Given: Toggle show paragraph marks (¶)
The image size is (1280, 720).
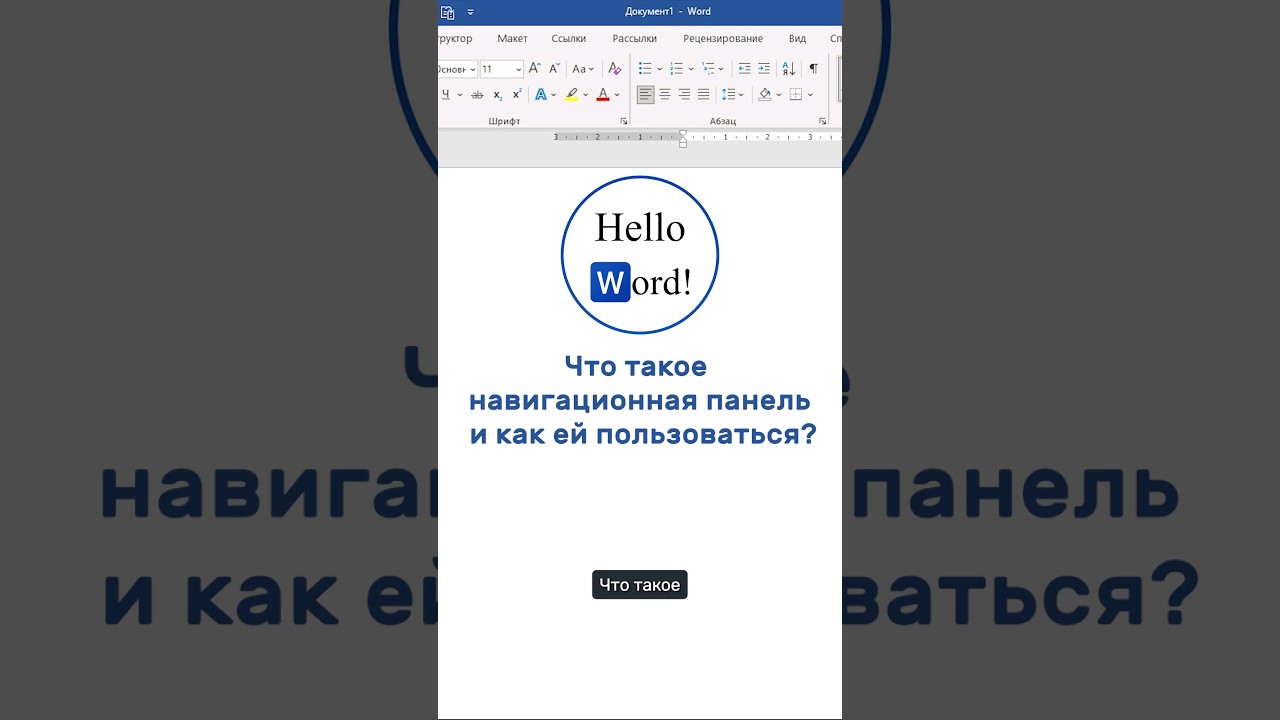Looking at the screenshot, I should click(x=813, y=69).
